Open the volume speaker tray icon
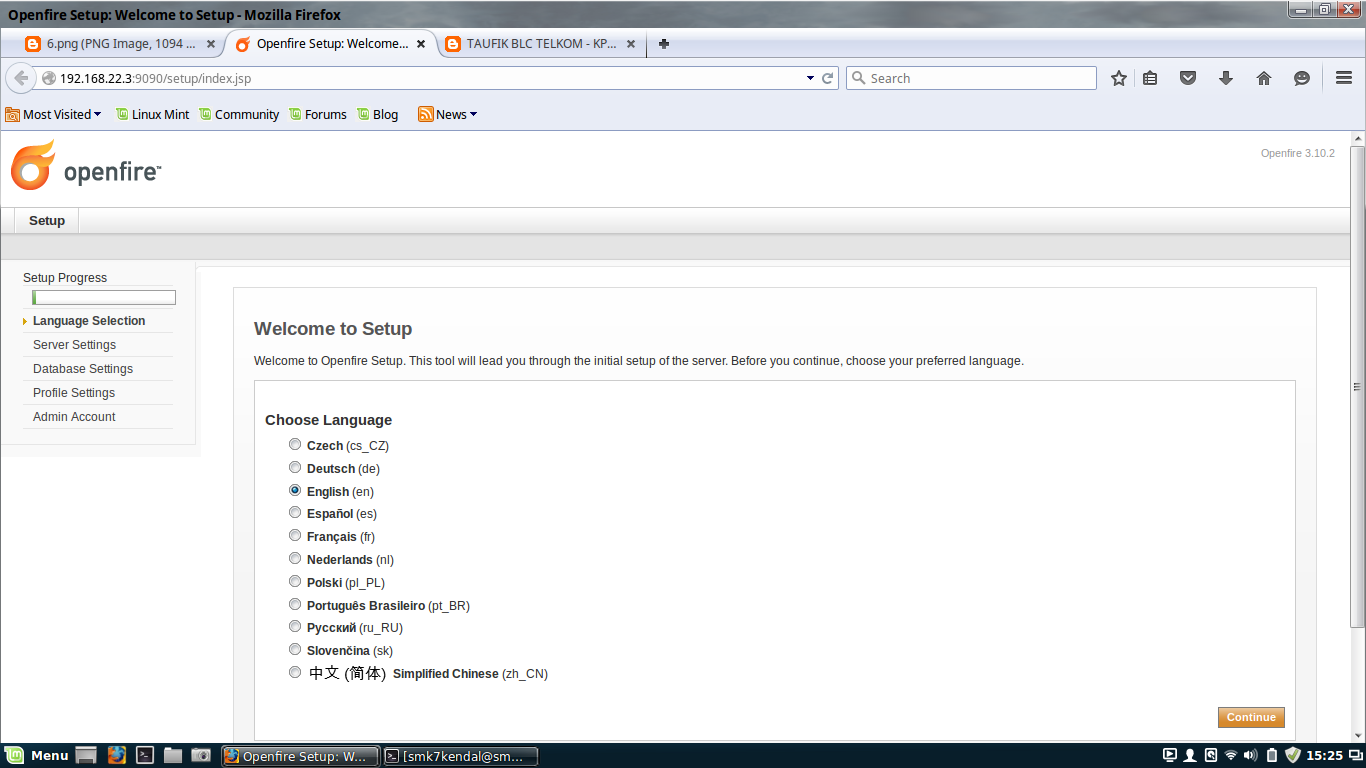This screenshot has width=1366, height=768. point(1250,755)
